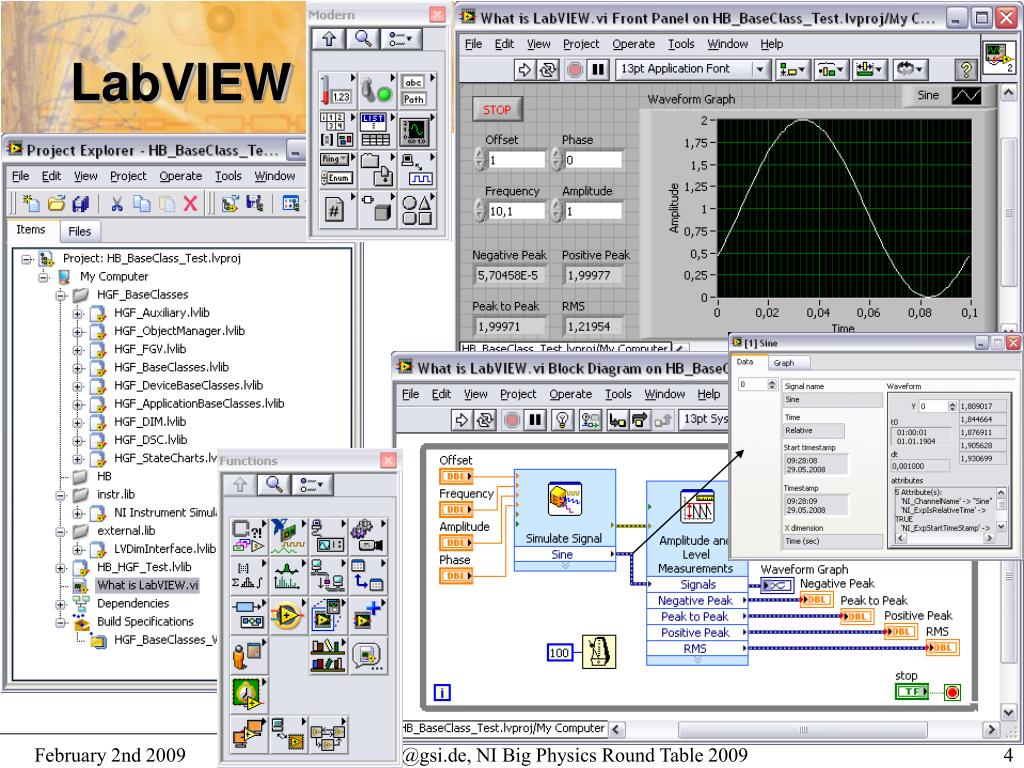The image size is (1024, 768).
Task: Click Frequency increment/decrement stepper
Action: tap(480, 210)
